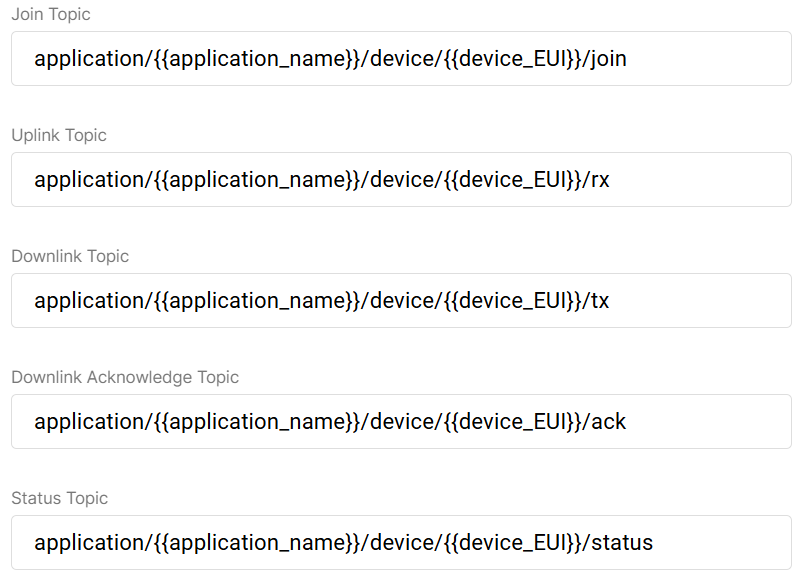804x584 pixels.
Task: Place cursor on "rx" in Uplink Topic
Action: (600, 179)
